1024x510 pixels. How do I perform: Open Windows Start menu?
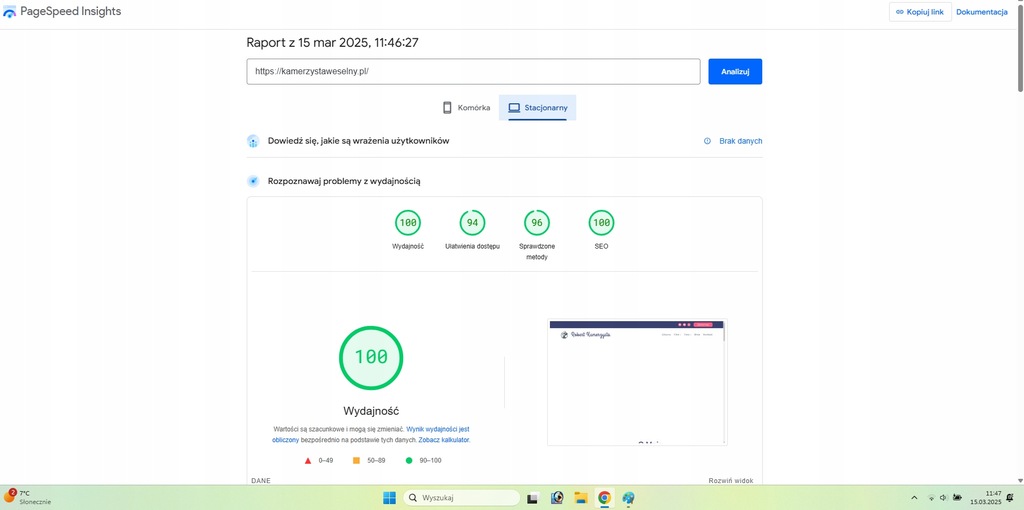(x=388, y=497)
